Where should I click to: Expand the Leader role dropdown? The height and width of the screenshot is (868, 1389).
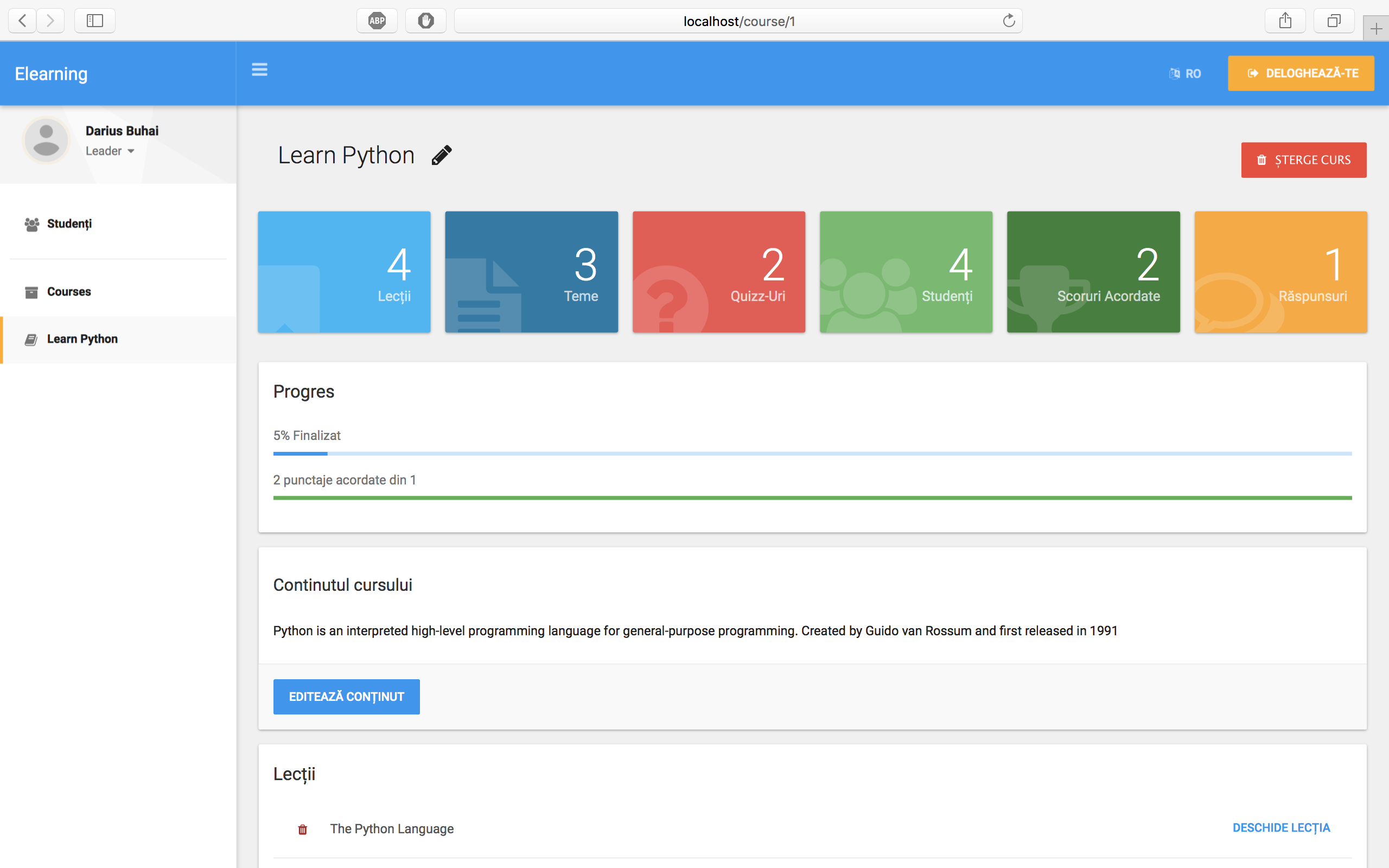110,151
